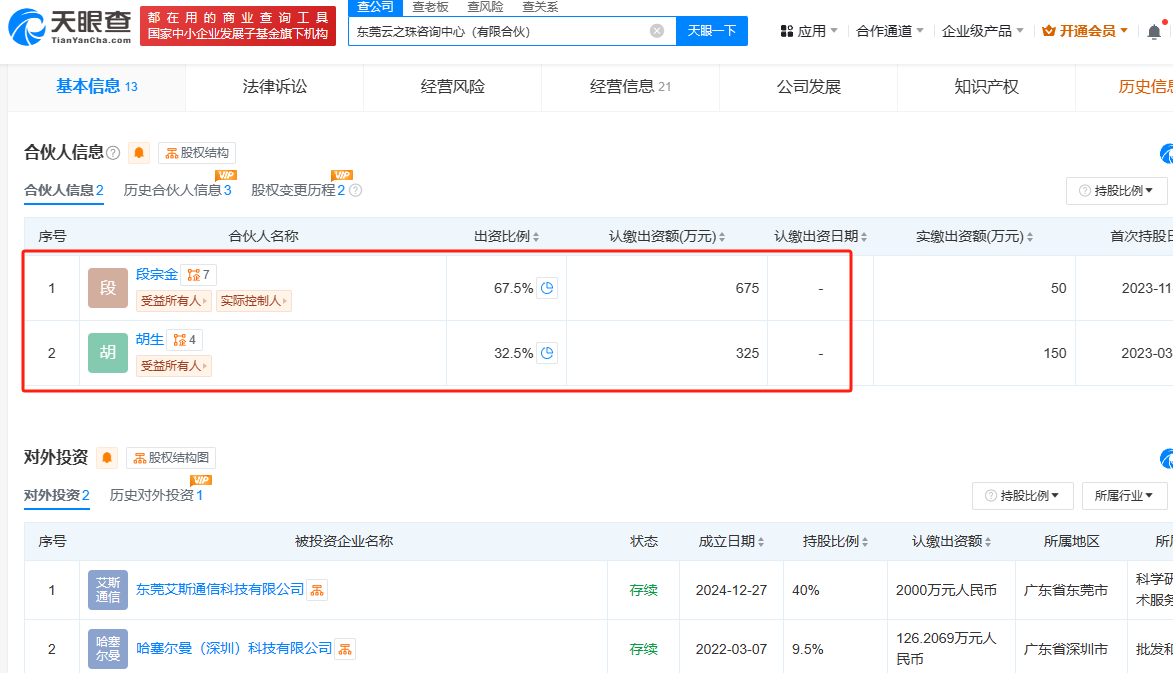
Task: Open the 应用 grid menu
Action: pyautogui.click(x=809, y=31)
